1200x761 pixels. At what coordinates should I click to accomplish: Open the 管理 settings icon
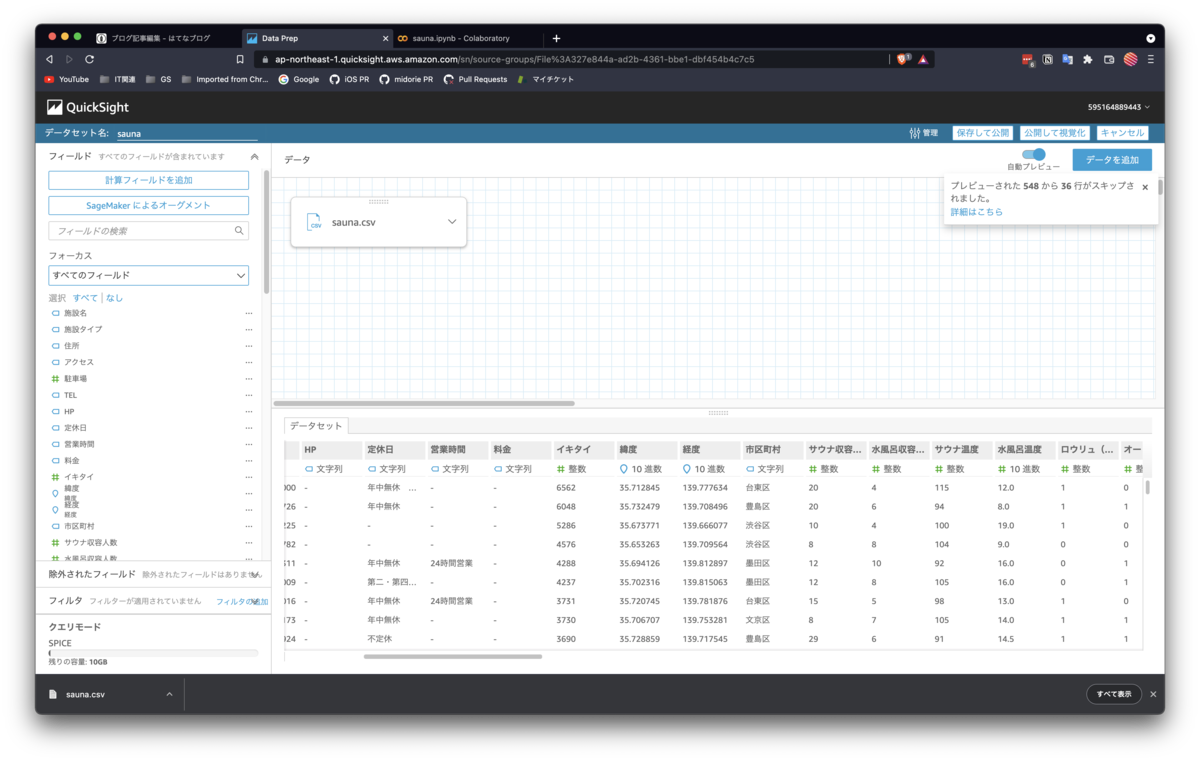pos(914,133)
